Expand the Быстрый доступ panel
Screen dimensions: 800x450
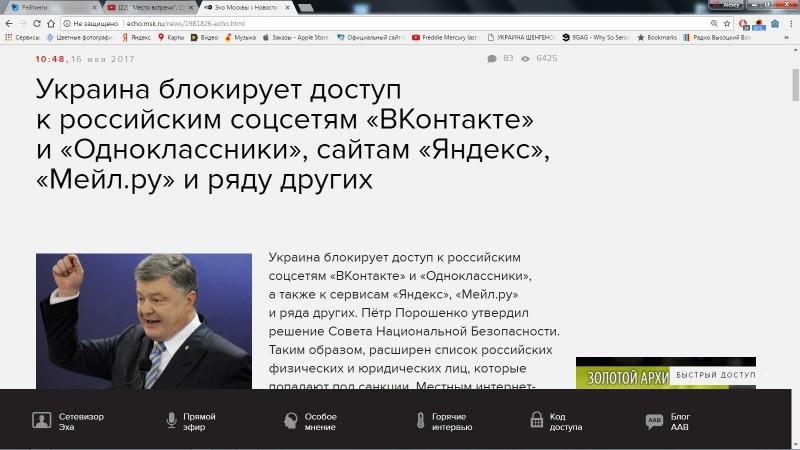coord(715,374)
